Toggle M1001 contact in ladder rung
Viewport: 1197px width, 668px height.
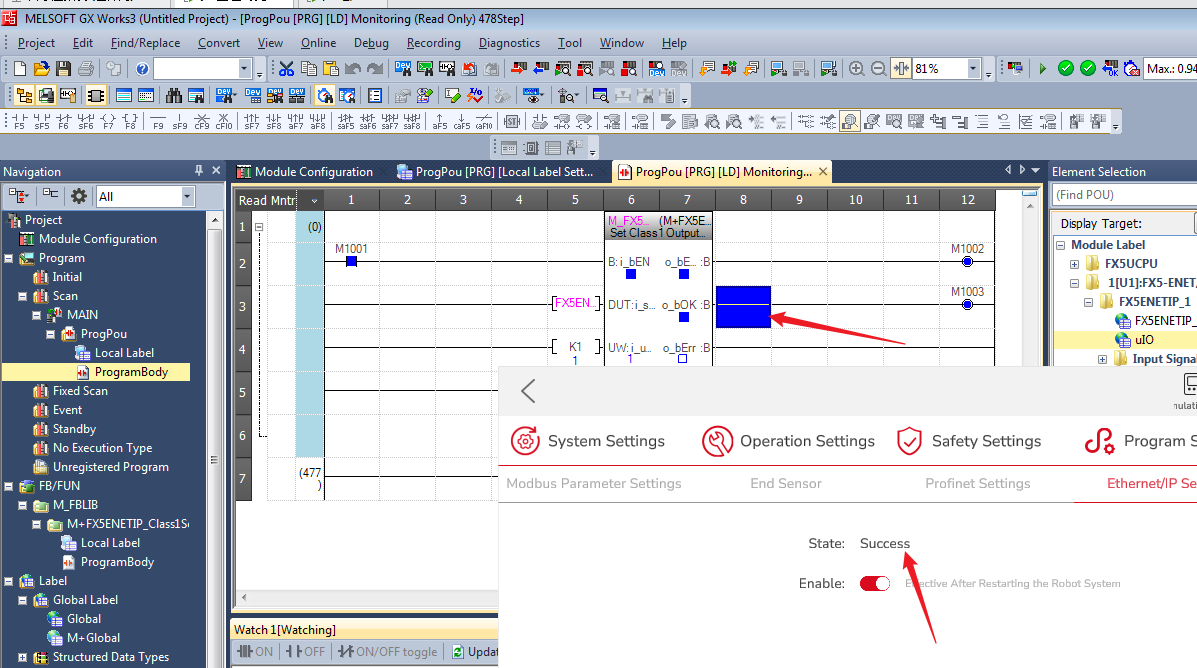351,261
